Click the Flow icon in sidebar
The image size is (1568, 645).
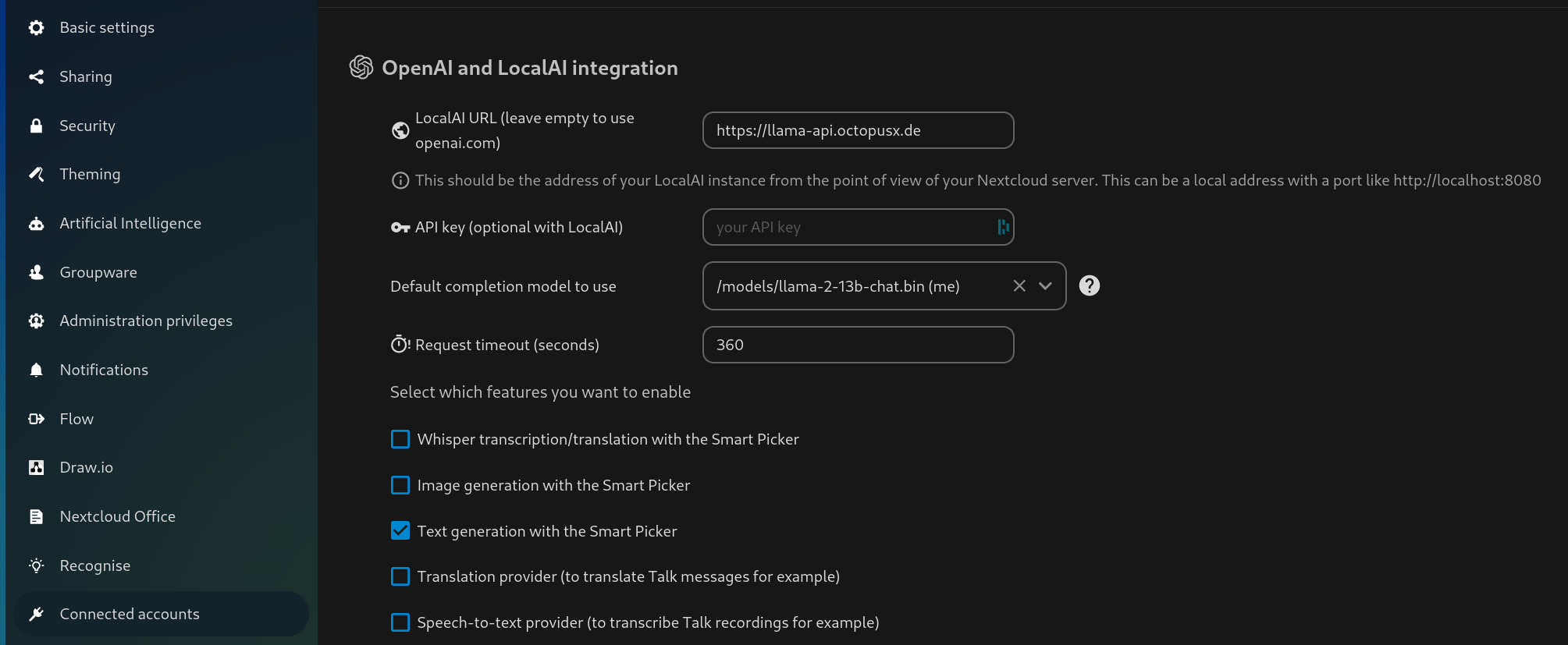tap(36, 419)
